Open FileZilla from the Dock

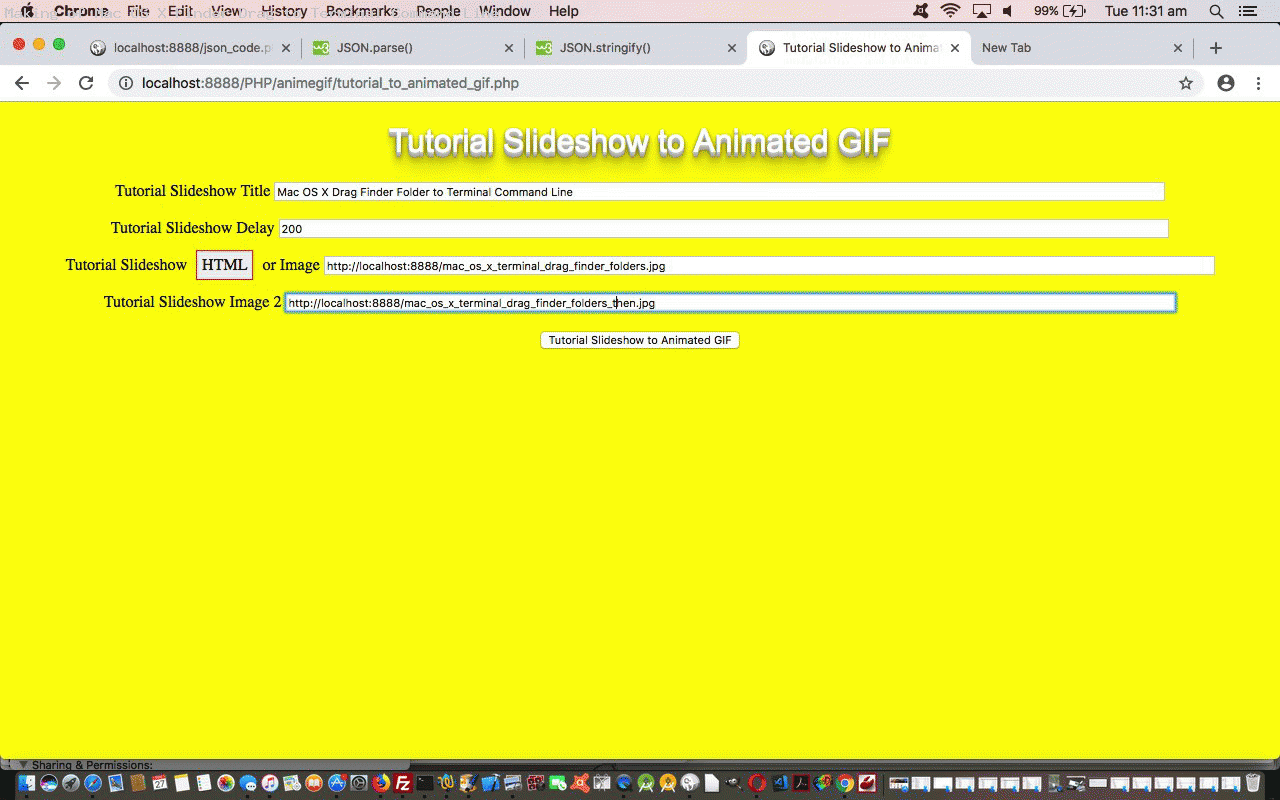[402, 783]
